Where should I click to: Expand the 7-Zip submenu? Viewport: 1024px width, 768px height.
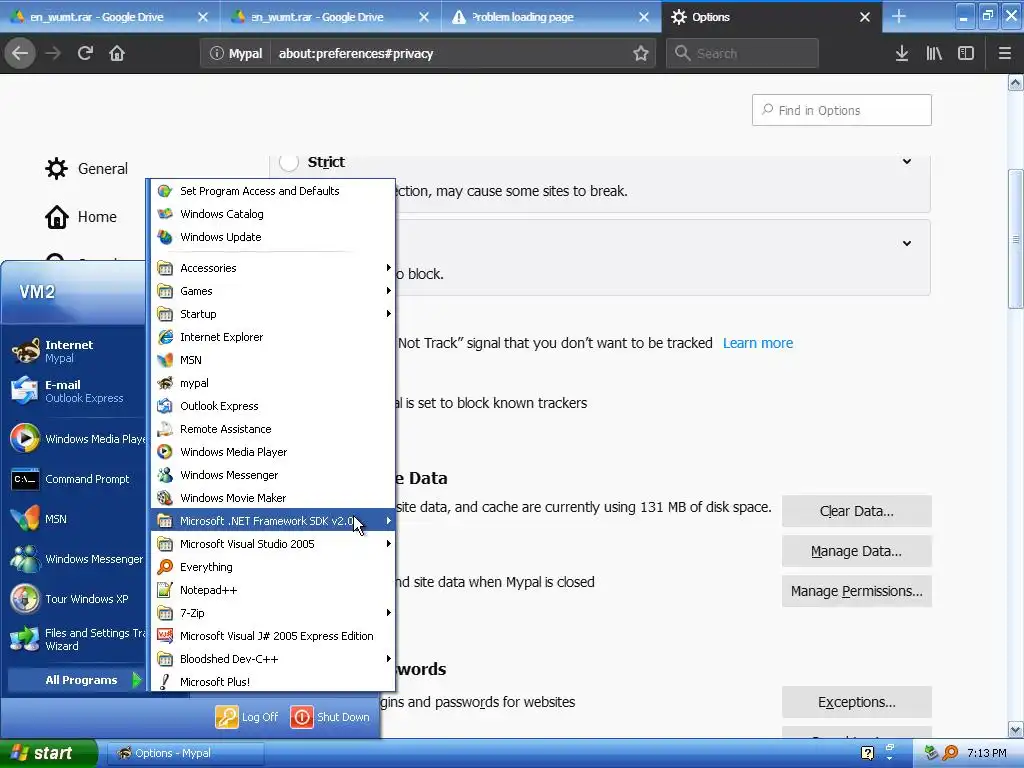273,613
